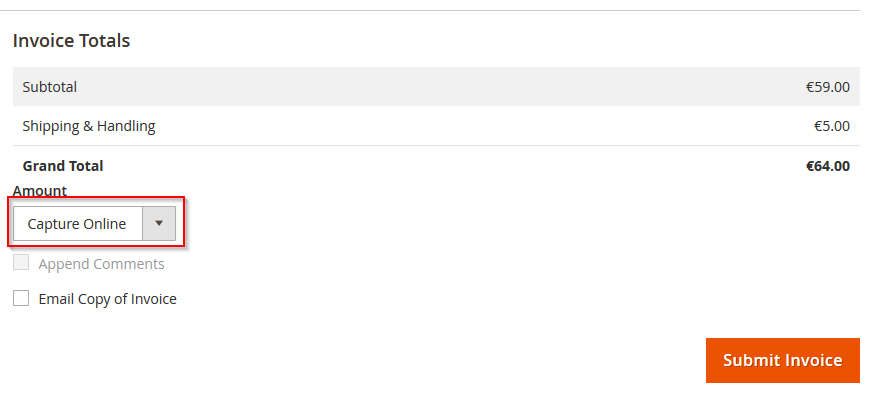Click the €59.00 subtotal amount
This screenshot has width=878, height=409.
coord(828,87)
